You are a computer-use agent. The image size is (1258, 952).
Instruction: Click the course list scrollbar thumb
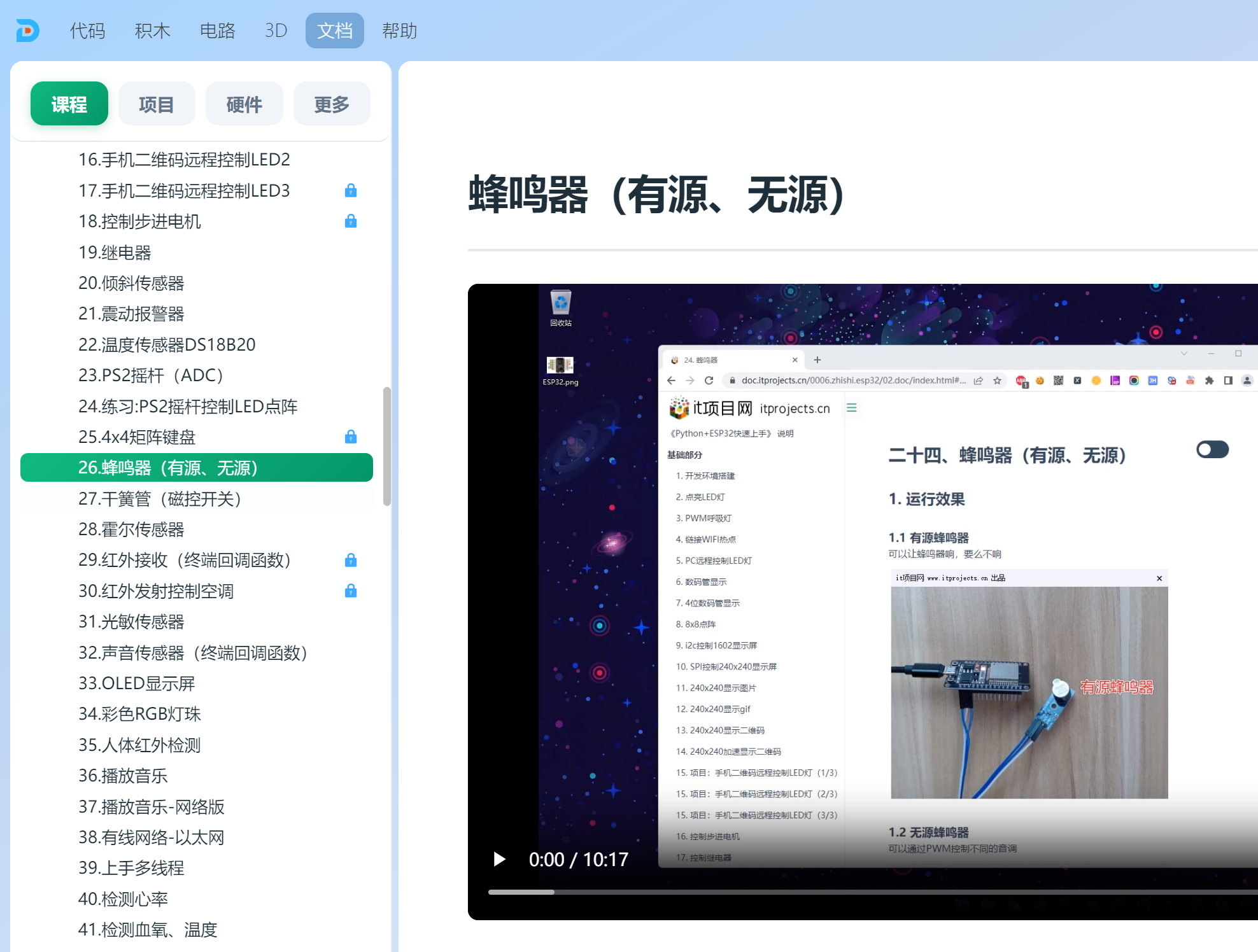(386, 446)
